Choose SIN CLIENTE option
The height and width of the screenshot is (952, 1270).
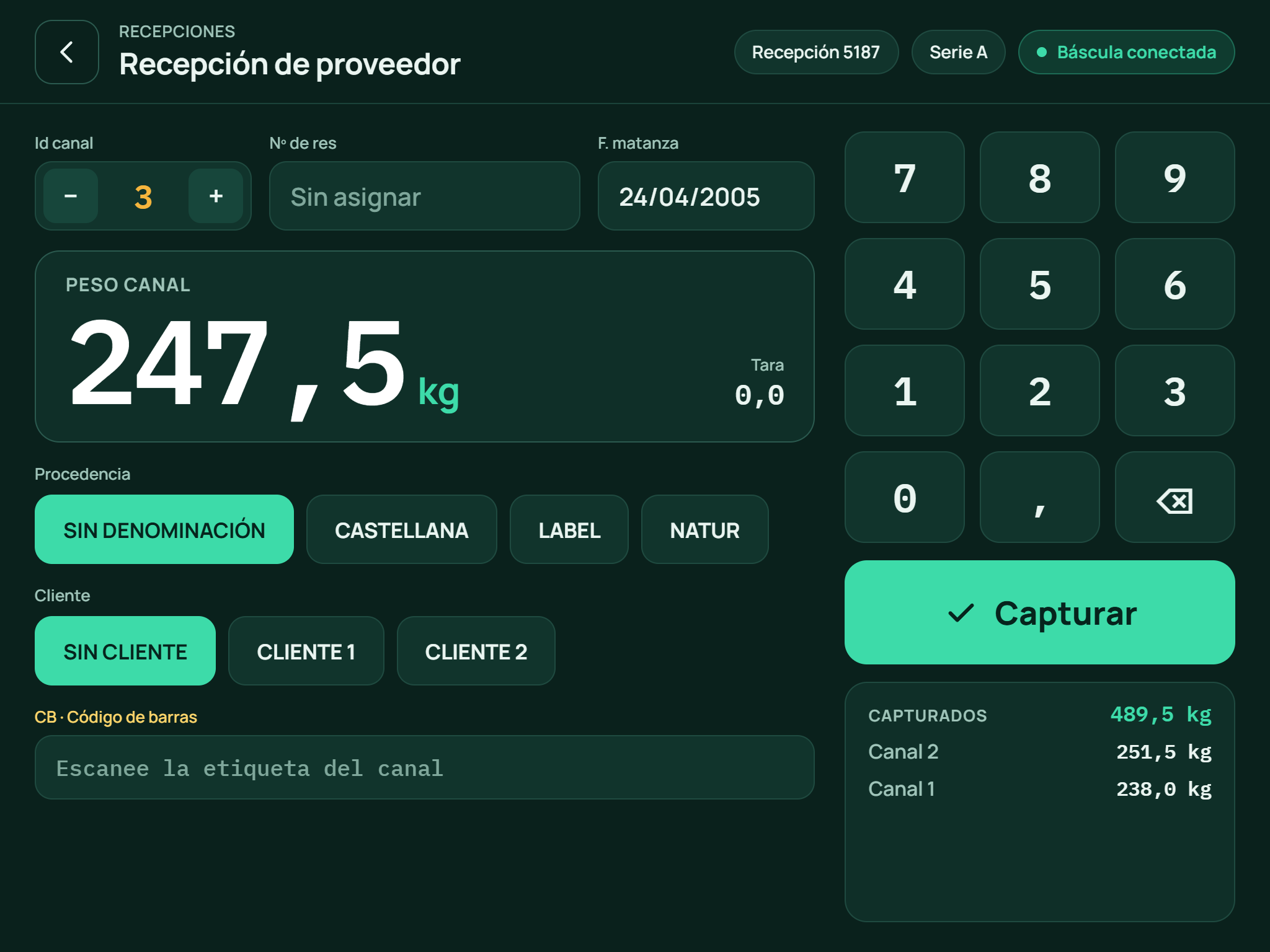[x=125, y=651]
